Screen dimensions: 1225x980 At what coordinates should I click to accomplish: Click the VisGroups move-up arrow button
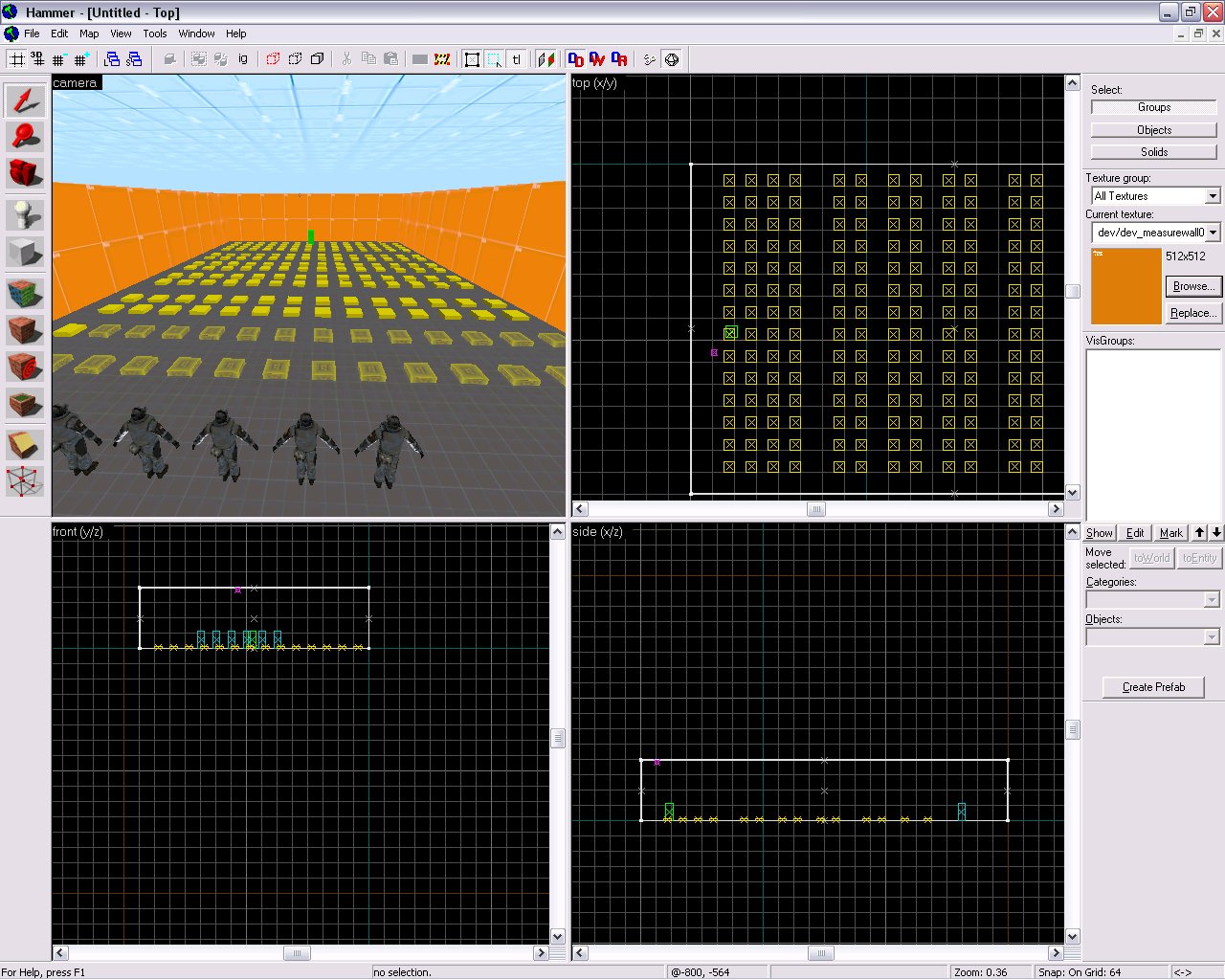[x=1200, y=533]
